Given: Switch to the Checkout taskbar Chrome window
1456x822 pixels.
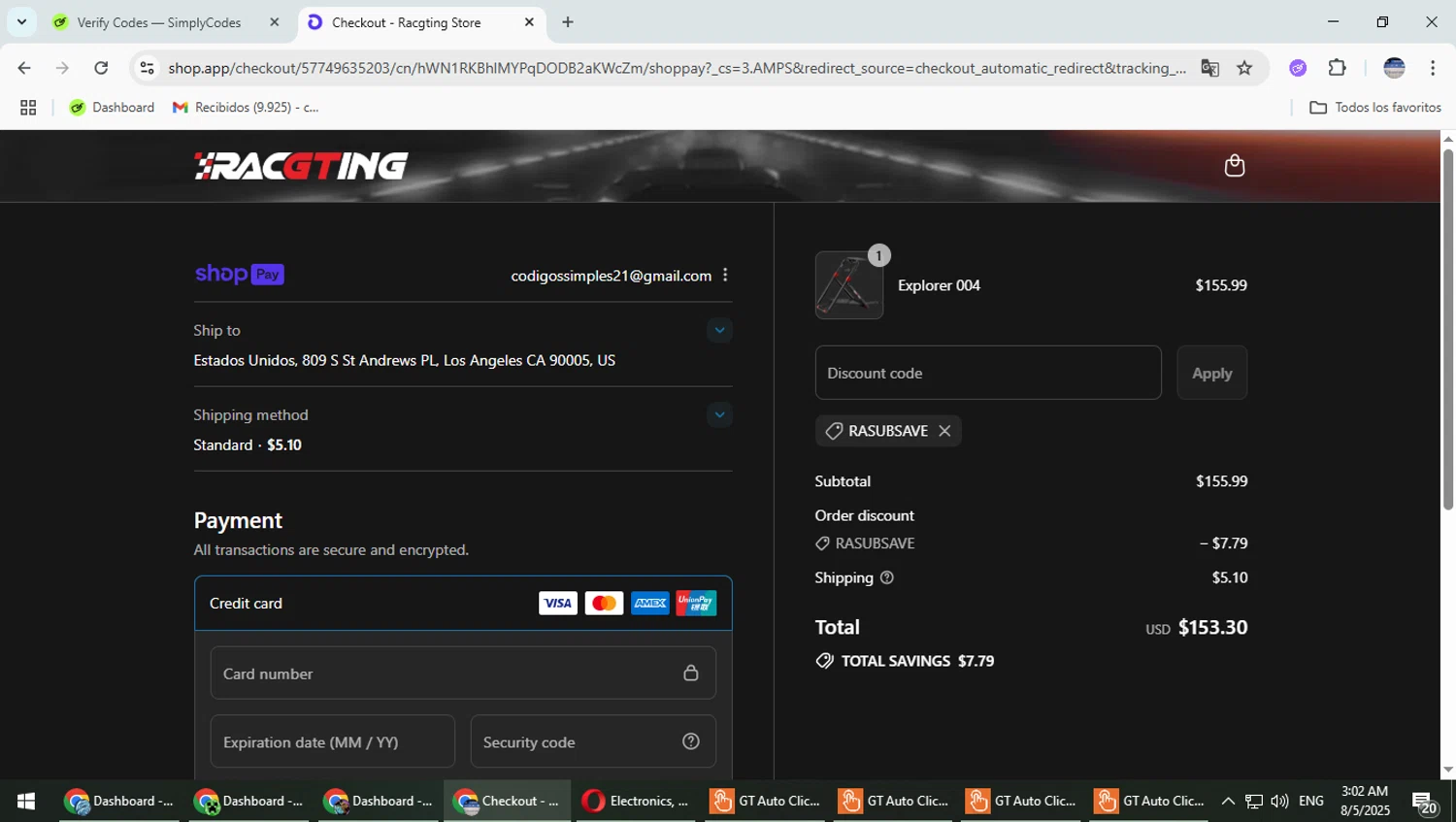Looking at the screenshot, I should pyautogui.click(x=508, y=801).
